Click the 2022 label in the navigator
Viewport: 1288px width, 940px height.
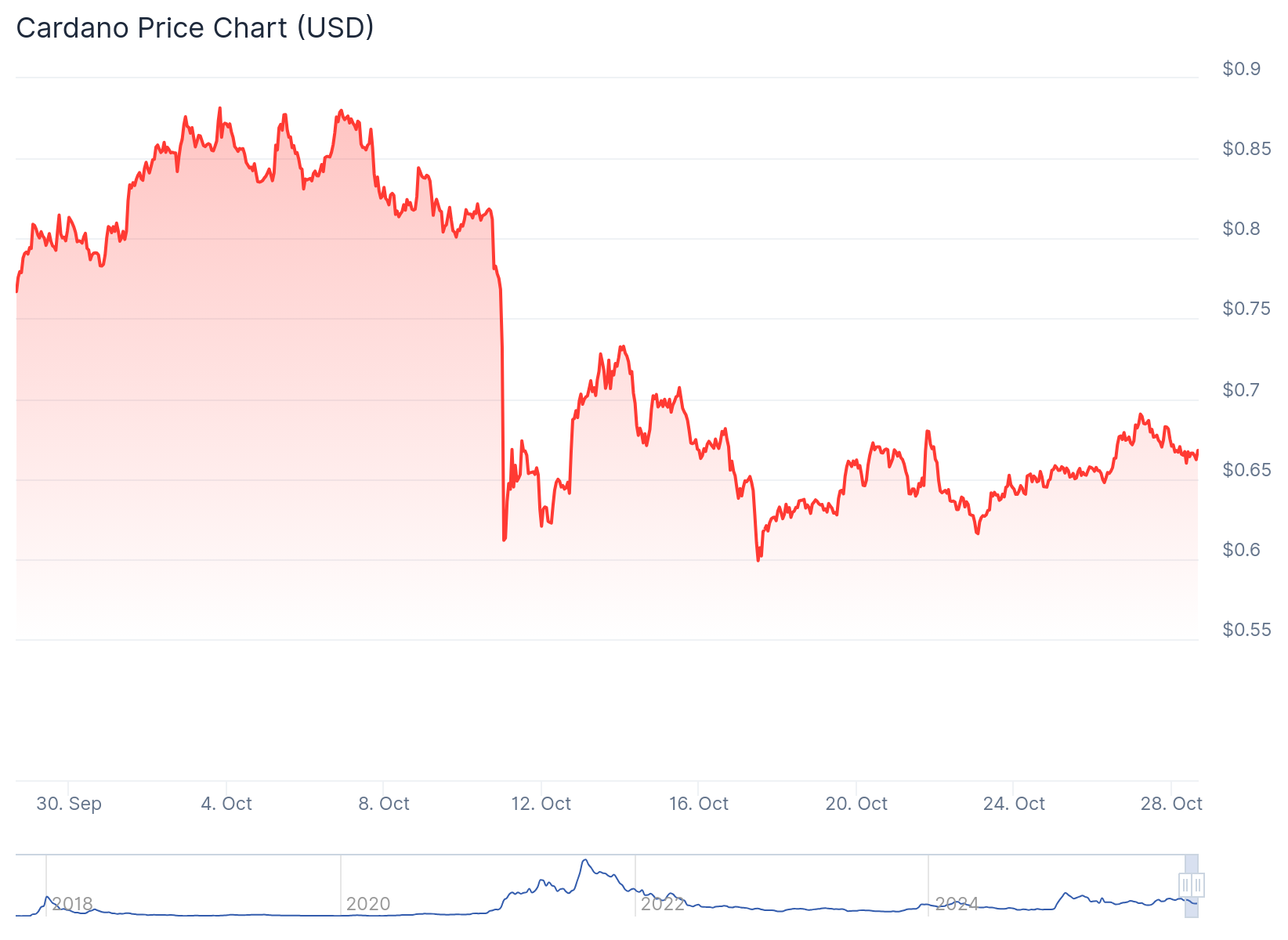(x=663, y=904)
